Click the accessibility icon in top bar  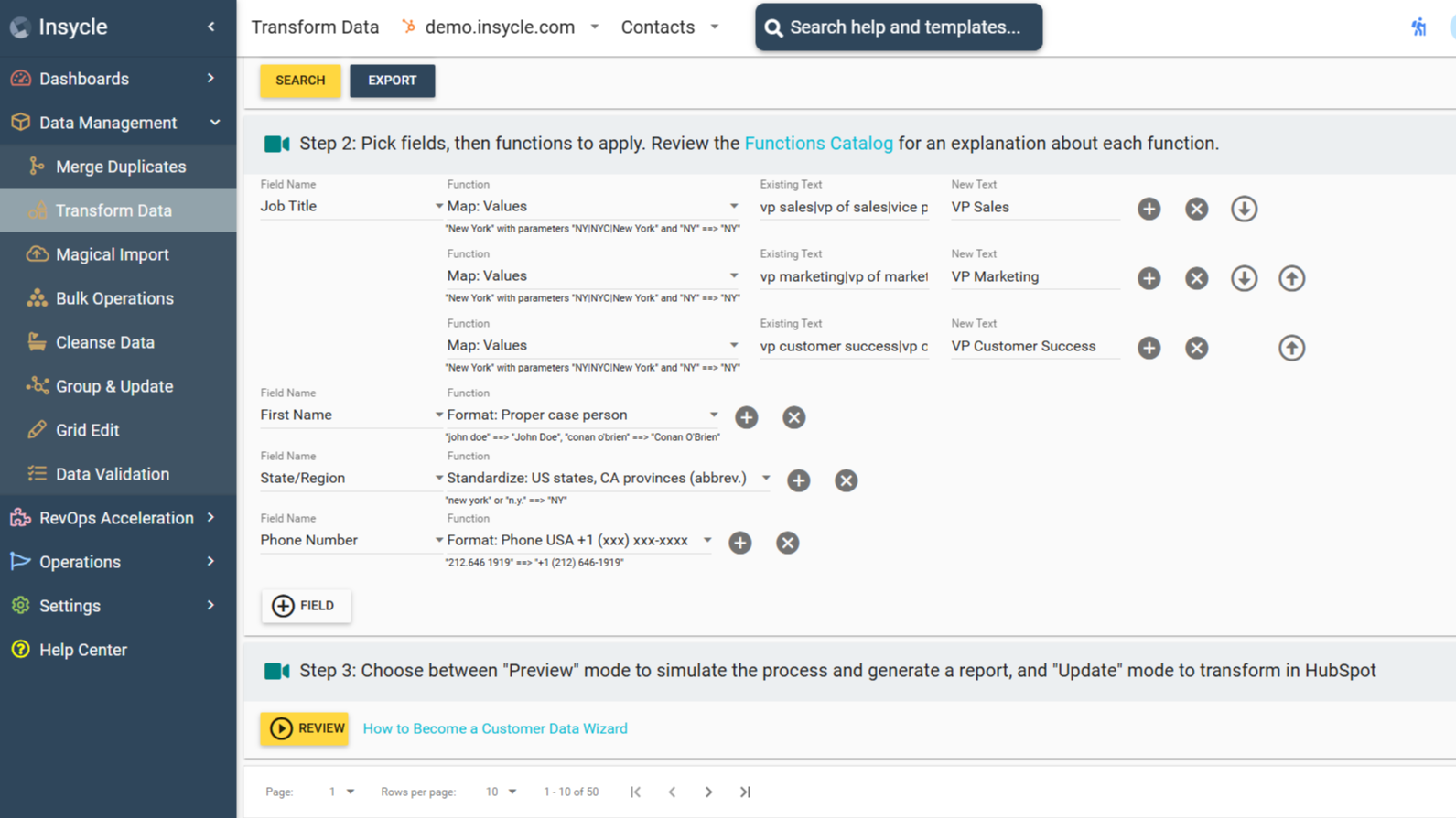point(1418,27)
